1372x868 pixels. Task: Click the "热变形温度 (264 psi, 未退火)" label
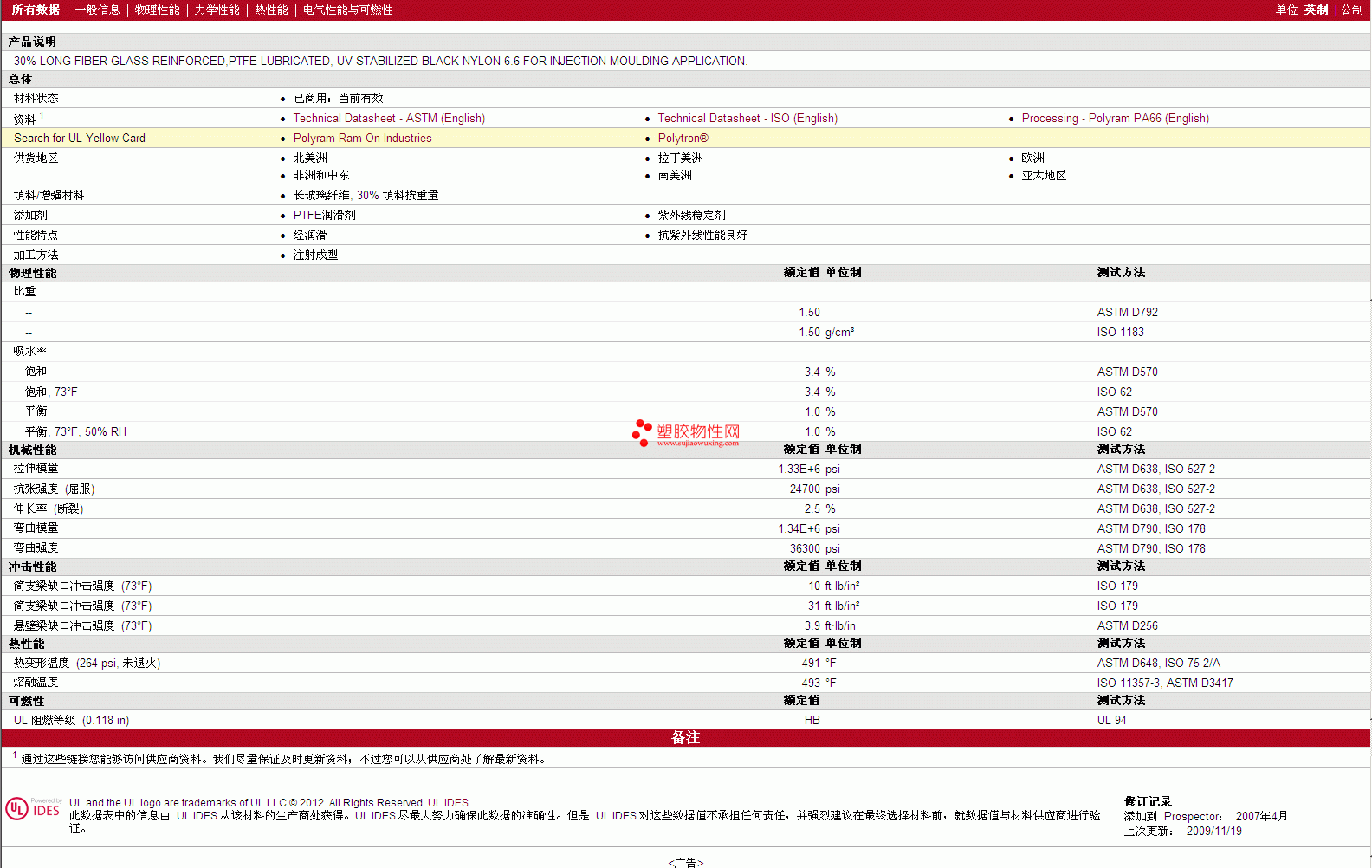point(87,664)
